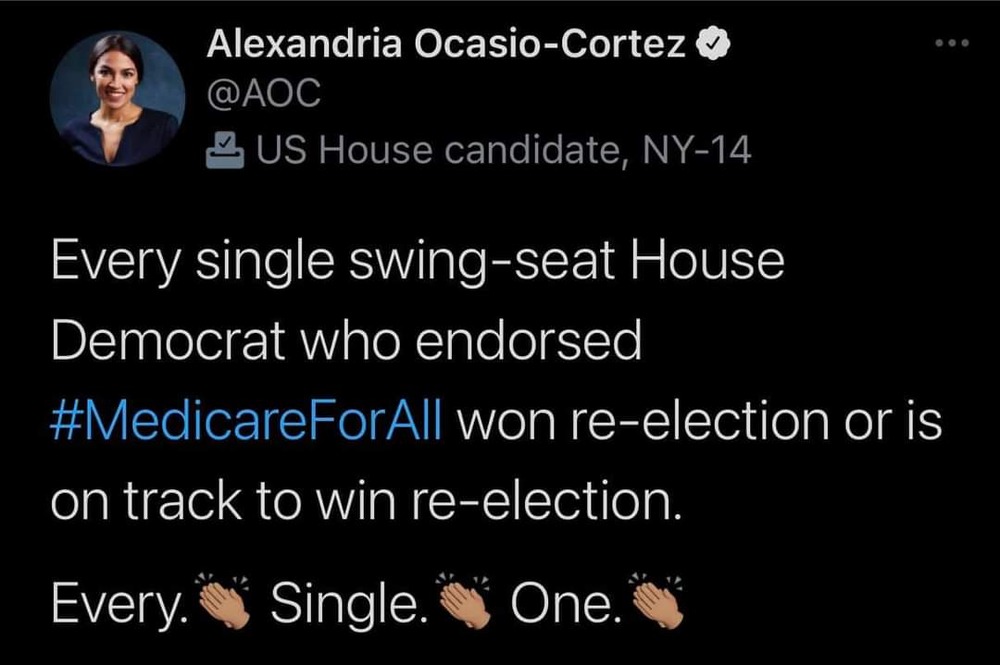Click the Alexandria Ocasio-Cortez display name
1000x665 pixels.
447,45
